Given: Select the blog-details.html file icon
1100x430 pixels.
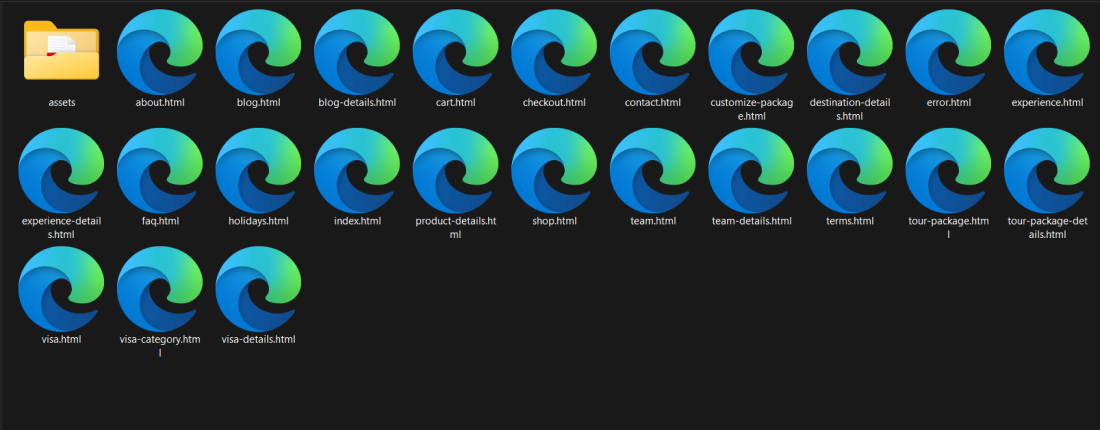Looking at the screenshot, I should (x=357, y=52).
